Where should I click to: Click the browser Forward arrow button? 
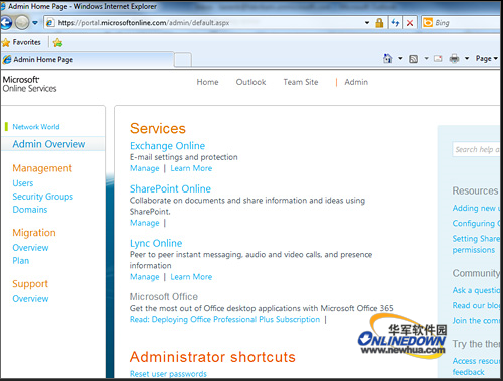pos(22,23)
